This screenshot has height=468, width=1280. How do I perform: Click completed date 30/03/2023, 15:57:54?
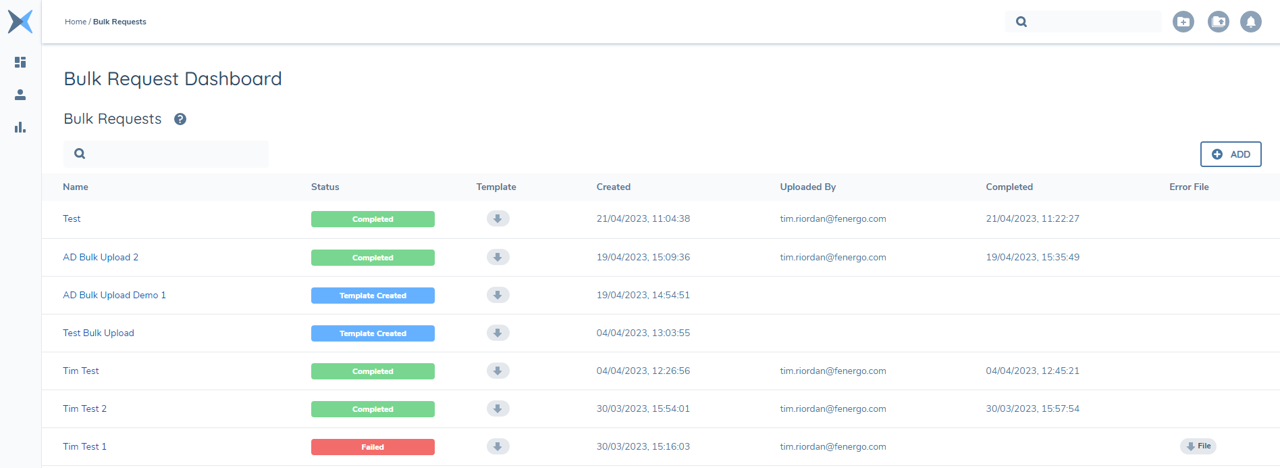pyautogui.click(x=1032, y=409)
